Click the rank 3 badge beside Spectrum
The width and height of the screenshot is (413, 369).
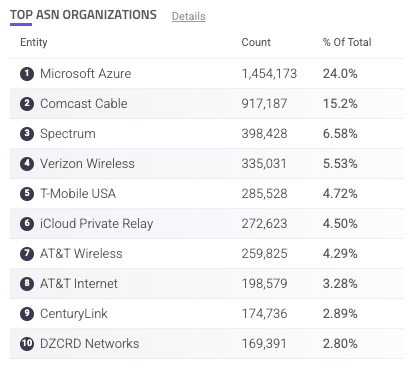pyautogui.click(x=27, y=134)
